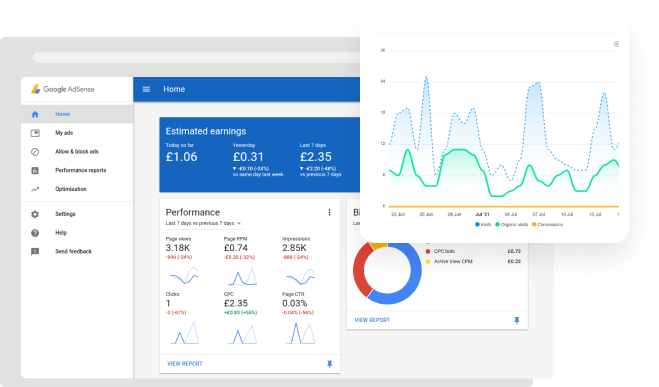659x387 pixels.
Task: Click the Allow & block ads icon
Action: (35, 152)
